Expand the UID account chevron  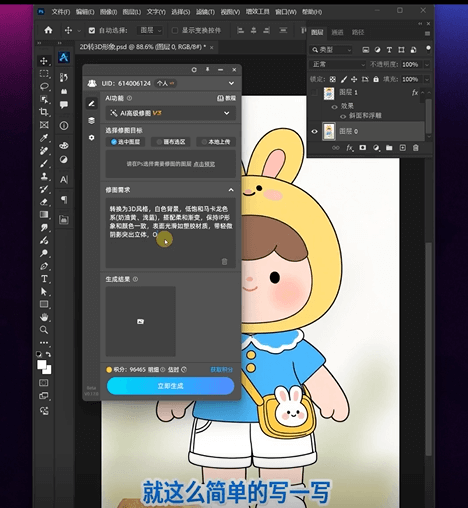coord(231,83)
